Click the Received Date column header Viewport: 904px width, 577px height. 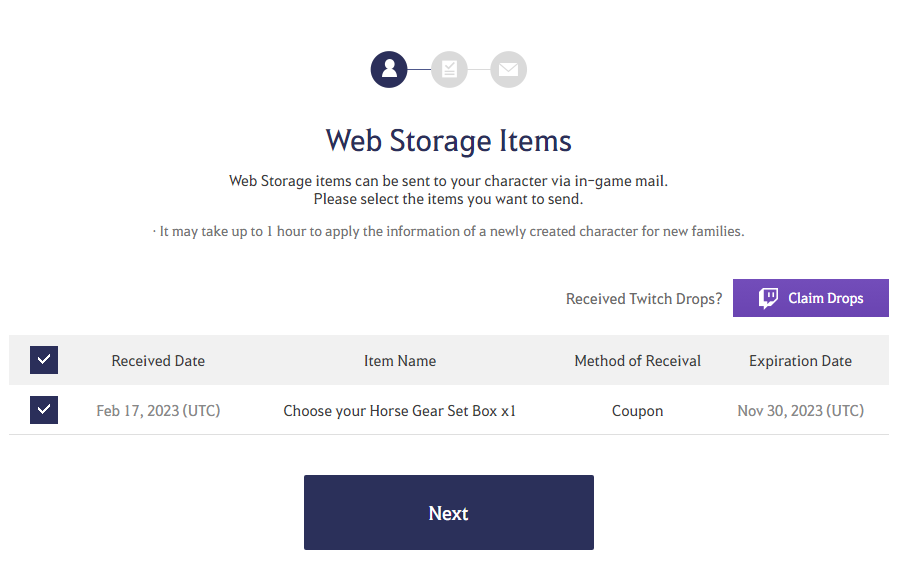coord(158,361)
